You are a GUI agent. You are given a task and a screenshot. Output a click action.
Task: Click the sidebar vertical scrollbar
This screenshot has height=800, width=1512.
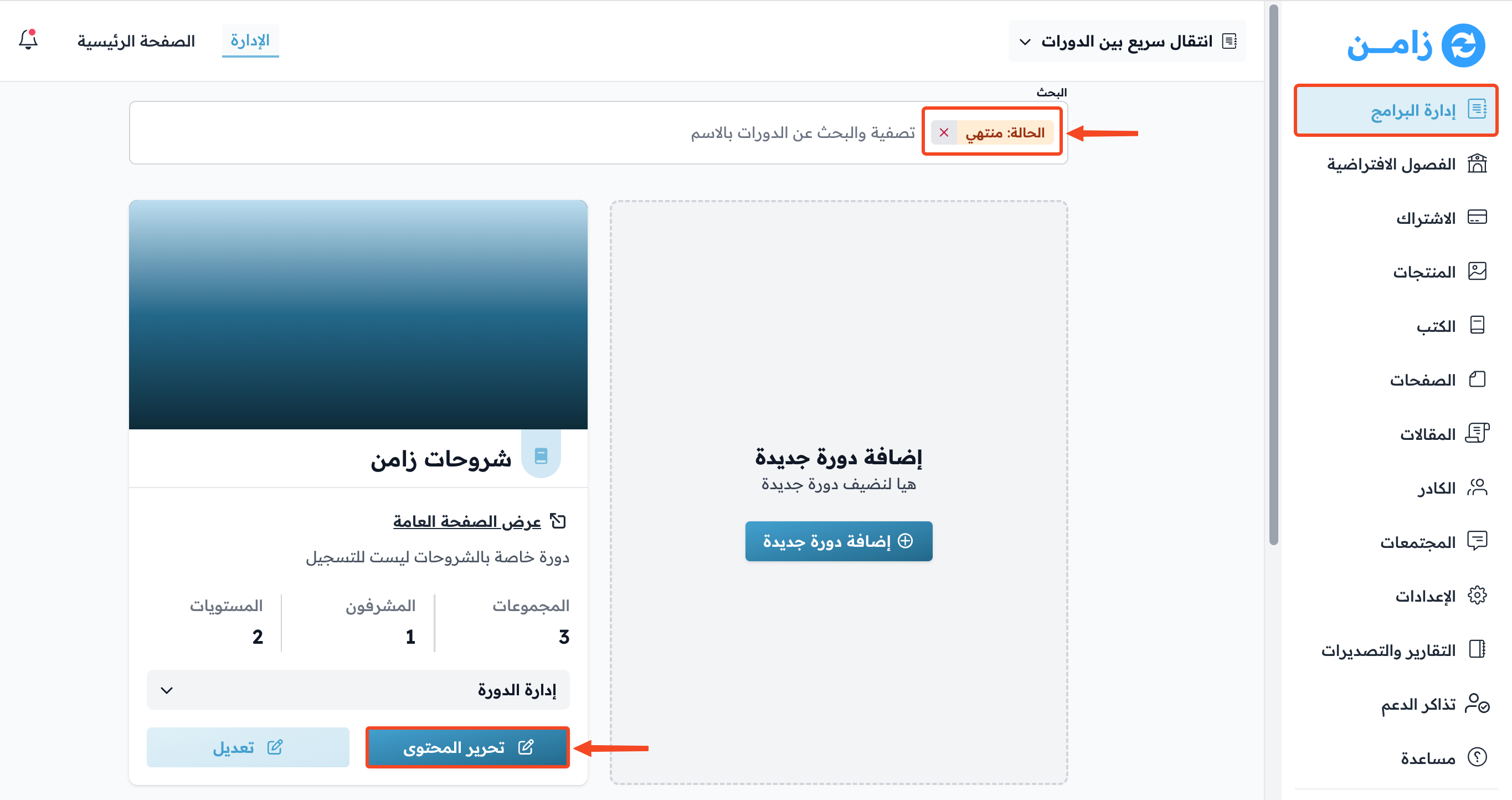[x=1273, y=276]
